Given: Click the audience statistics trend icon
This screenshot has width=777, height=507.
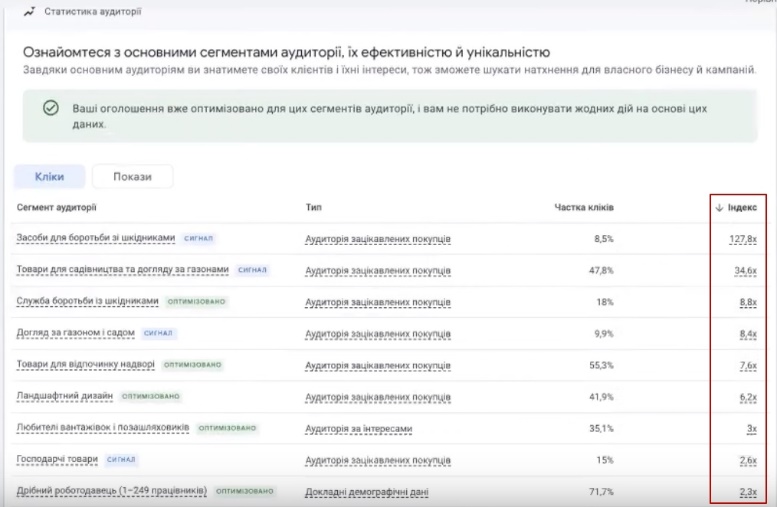Looking at the screenshot, I should (29, 12).
